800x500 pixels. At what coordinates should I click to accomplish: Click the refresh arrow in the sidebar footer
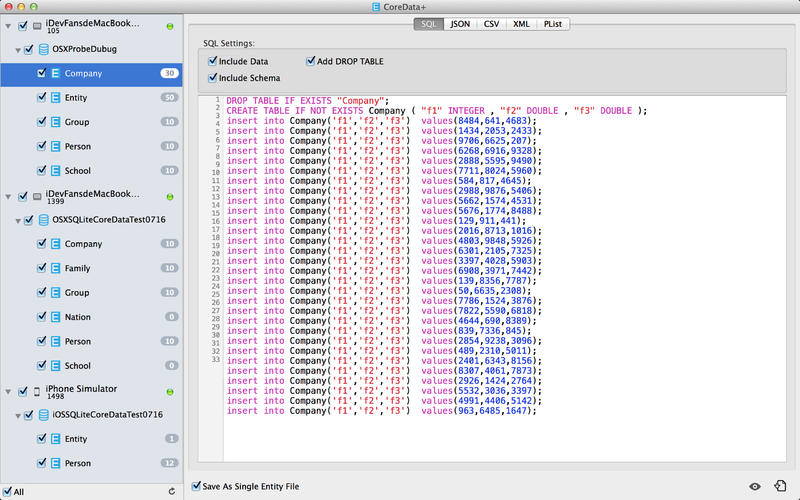(171, 491)
